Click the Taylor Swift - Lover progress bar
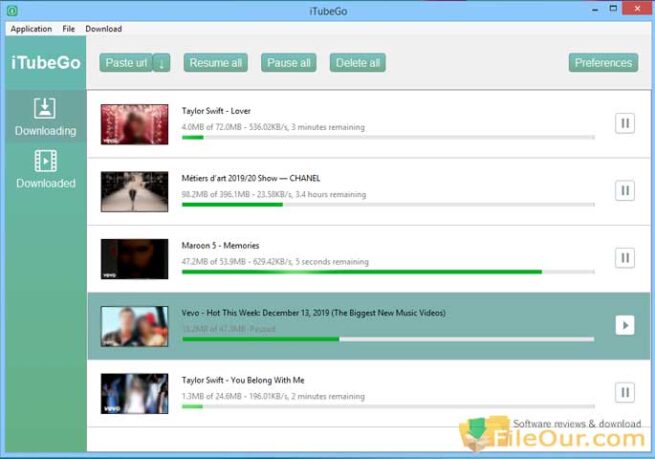 [x=388, y=137]
